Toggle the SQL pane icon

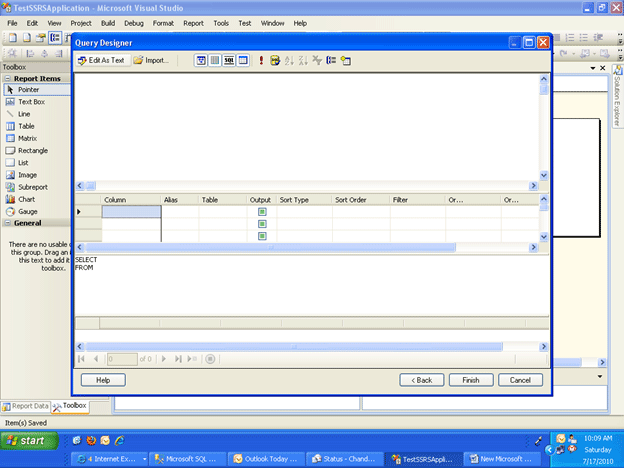[x=229, y=60]
